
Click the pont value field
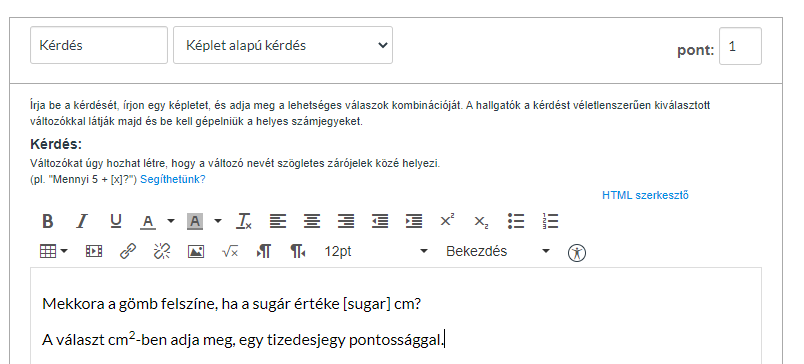[x=740, y=46]
